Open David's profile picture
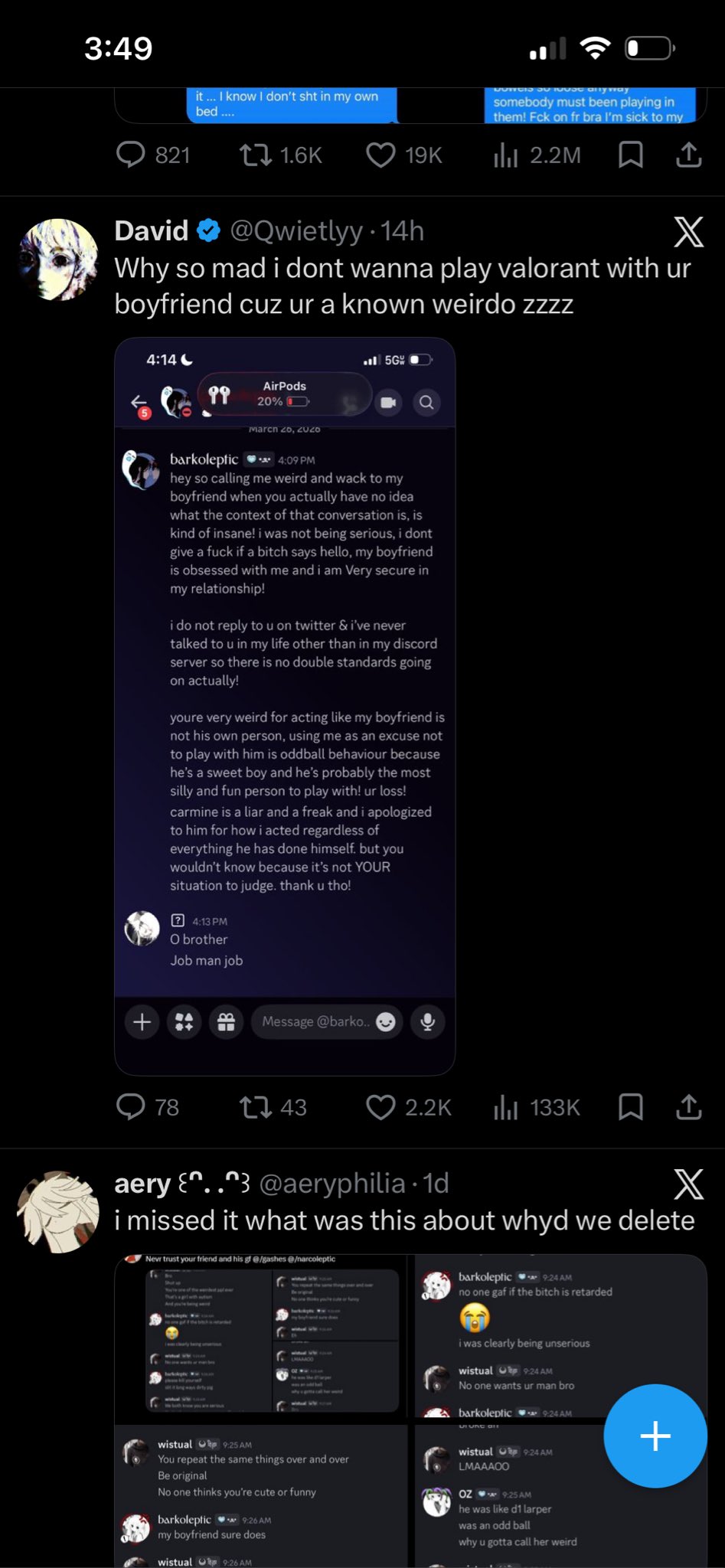This screenshot has height=1568, width=725. [x=58, y=260]
